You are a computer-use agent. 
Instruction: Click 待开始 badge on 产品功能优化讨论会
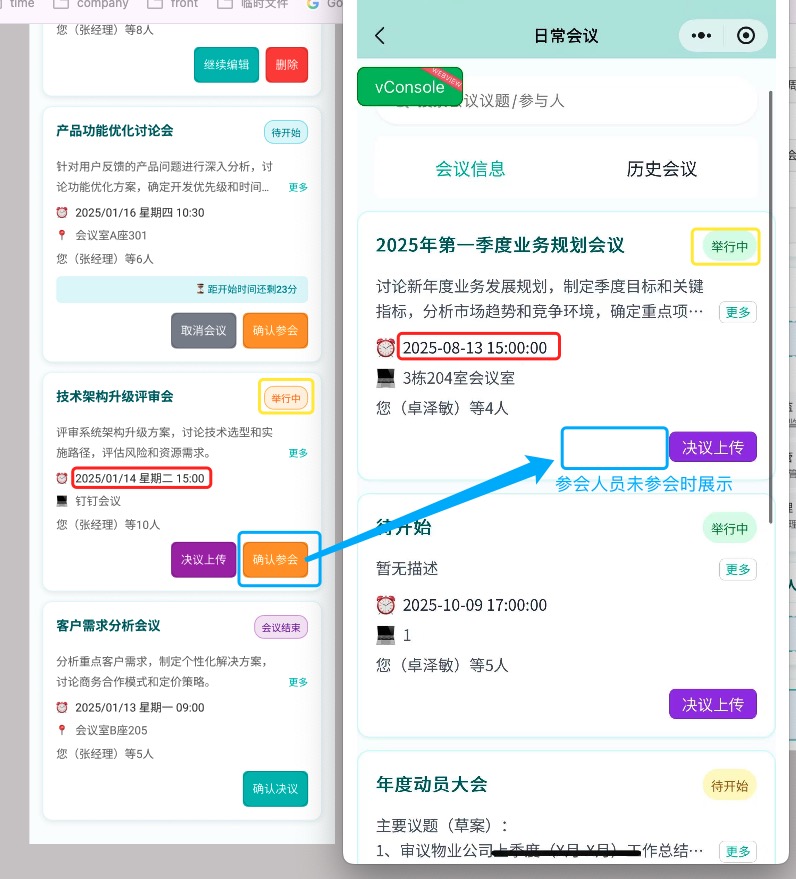(x=286, y=133)
